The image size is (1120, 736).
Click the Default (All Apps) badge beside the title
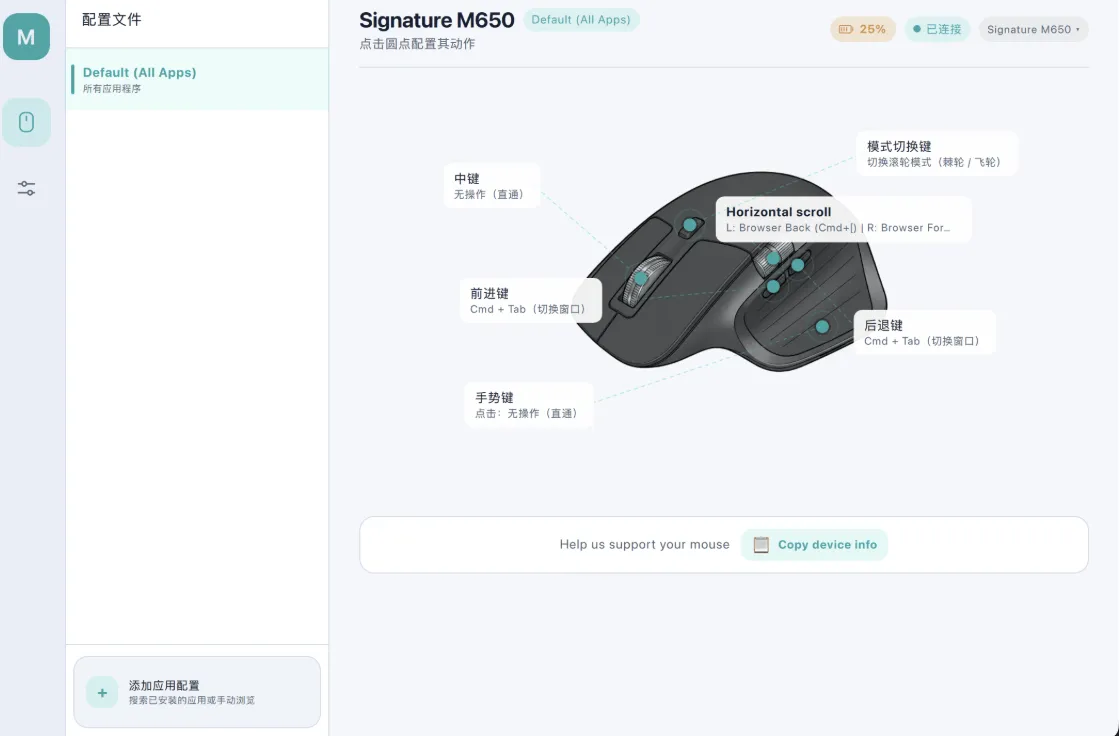(x=581, y=19)
